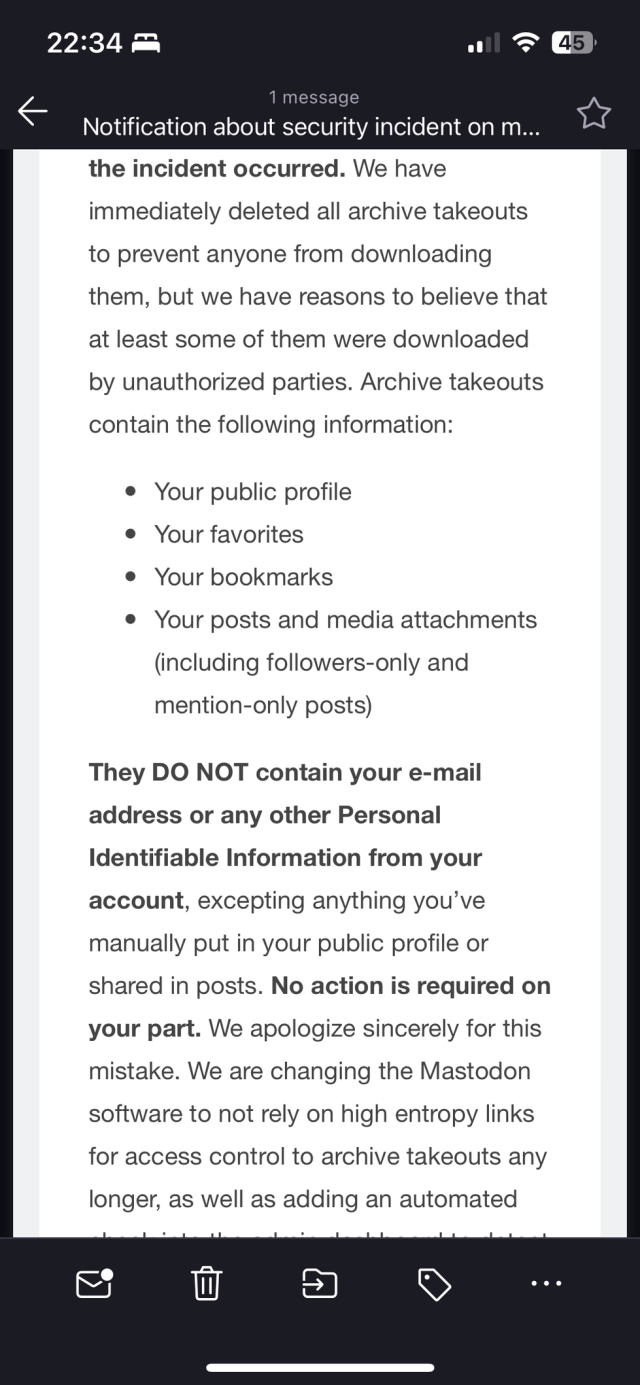This screenshot has height=1385, width=640.
Task: Tap the home indicator bar at bottom
Action: tap(320, 1367)
